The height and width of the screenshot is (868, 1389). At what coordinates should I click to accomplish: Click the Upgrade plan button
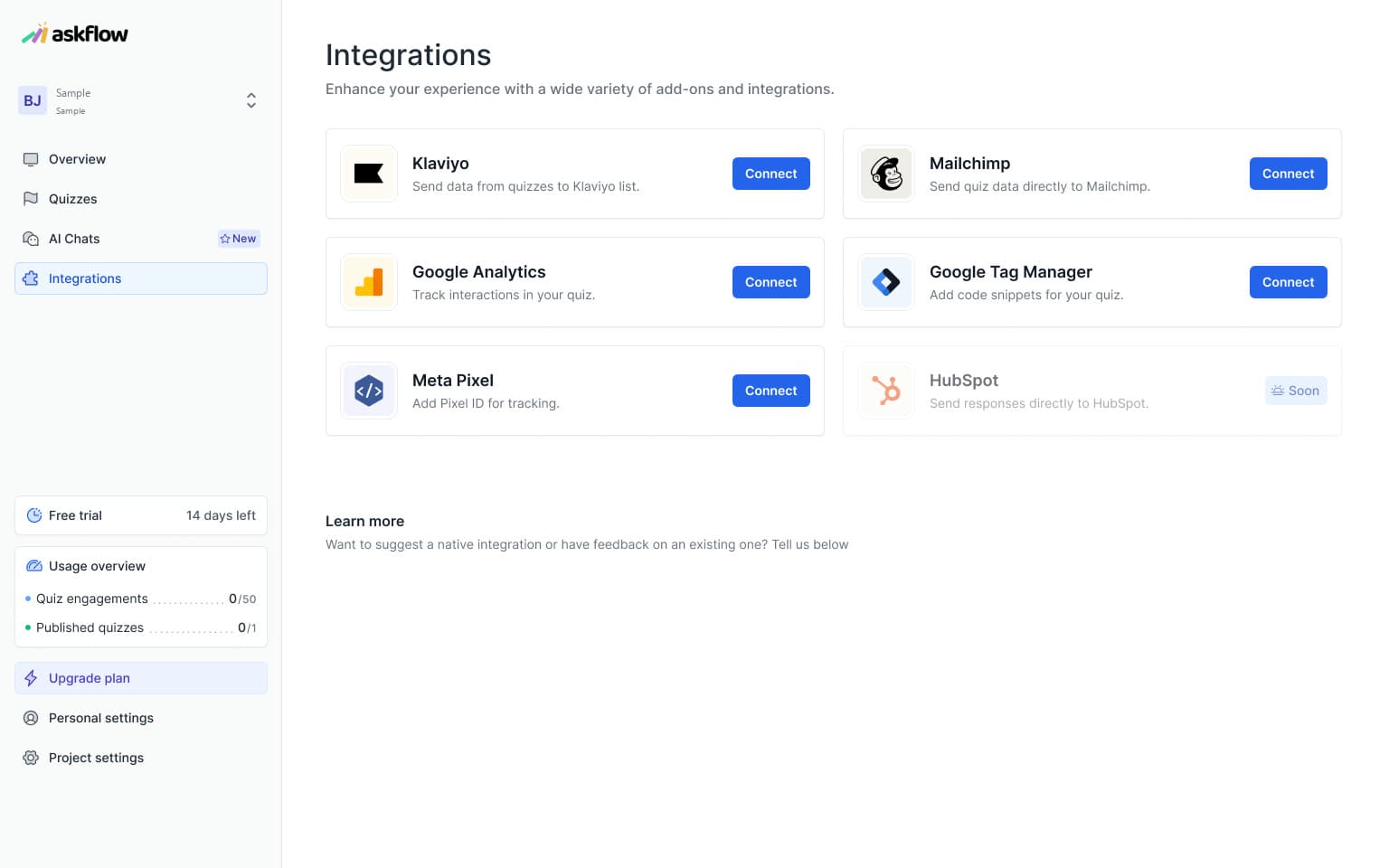[x=141, y=678]
